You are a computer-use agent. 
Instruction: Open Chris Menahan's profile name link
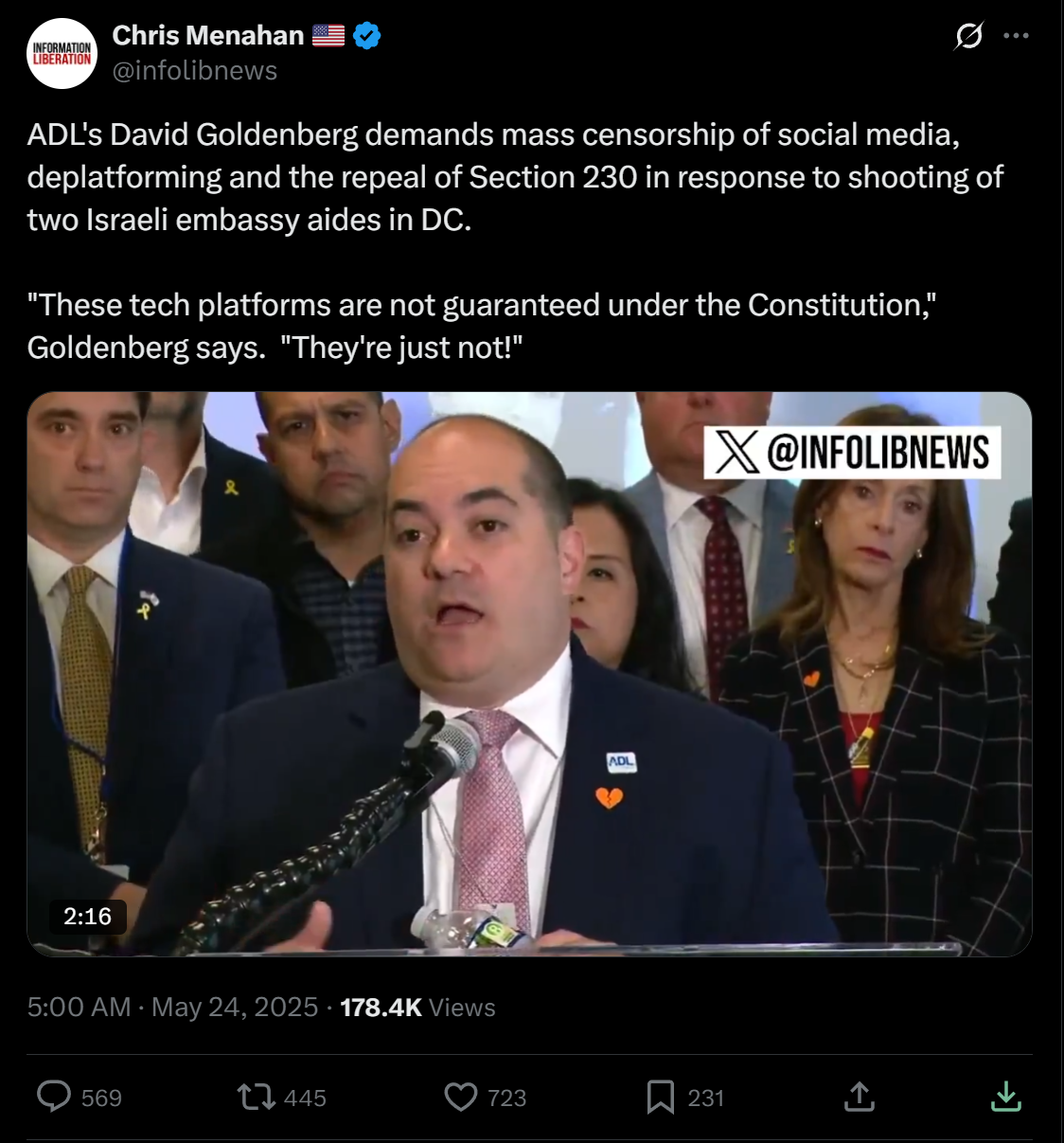click(x=207, y=35)
